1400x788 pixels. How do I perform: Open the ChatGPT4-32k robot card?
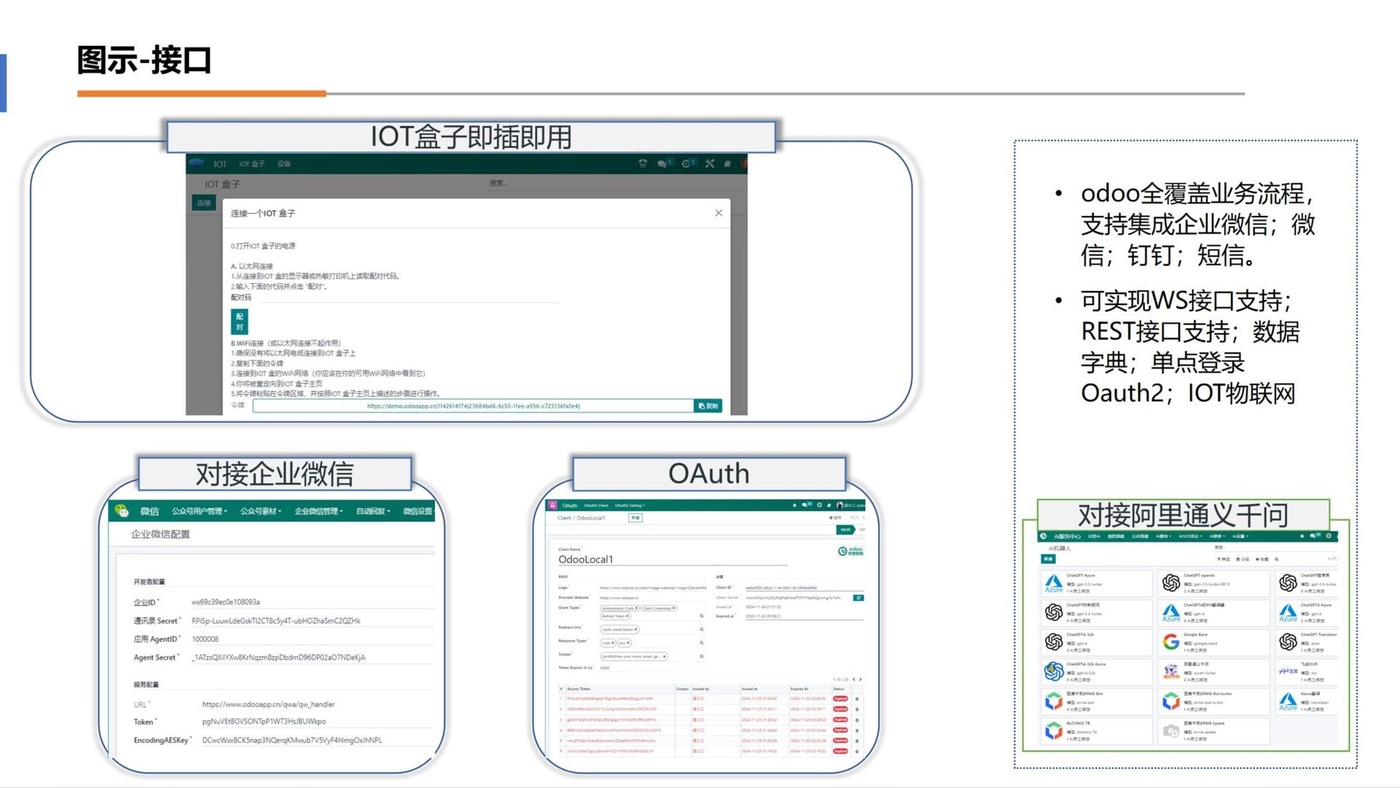click(1096, 643)
